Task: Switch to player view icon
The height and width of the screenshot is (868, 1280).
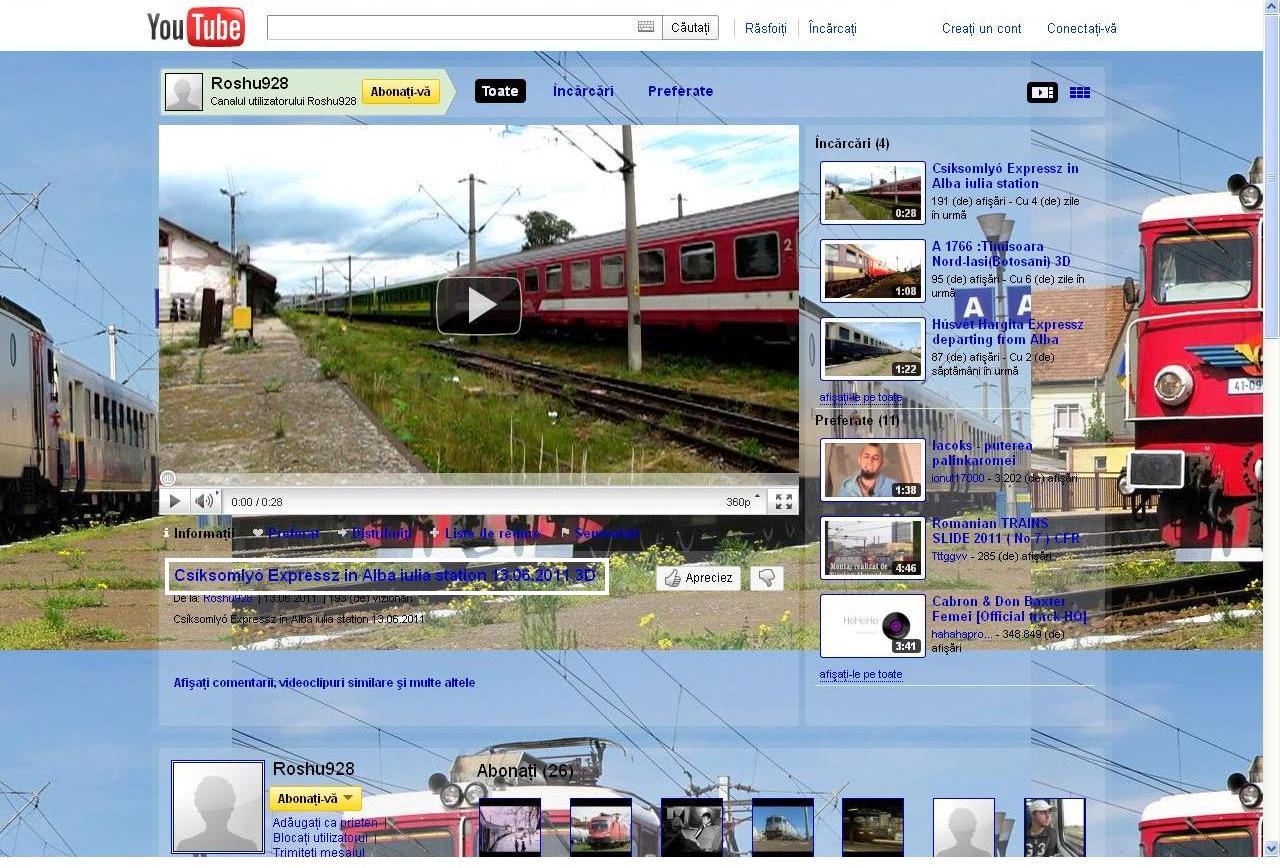Action: (x=1042, y=92)
